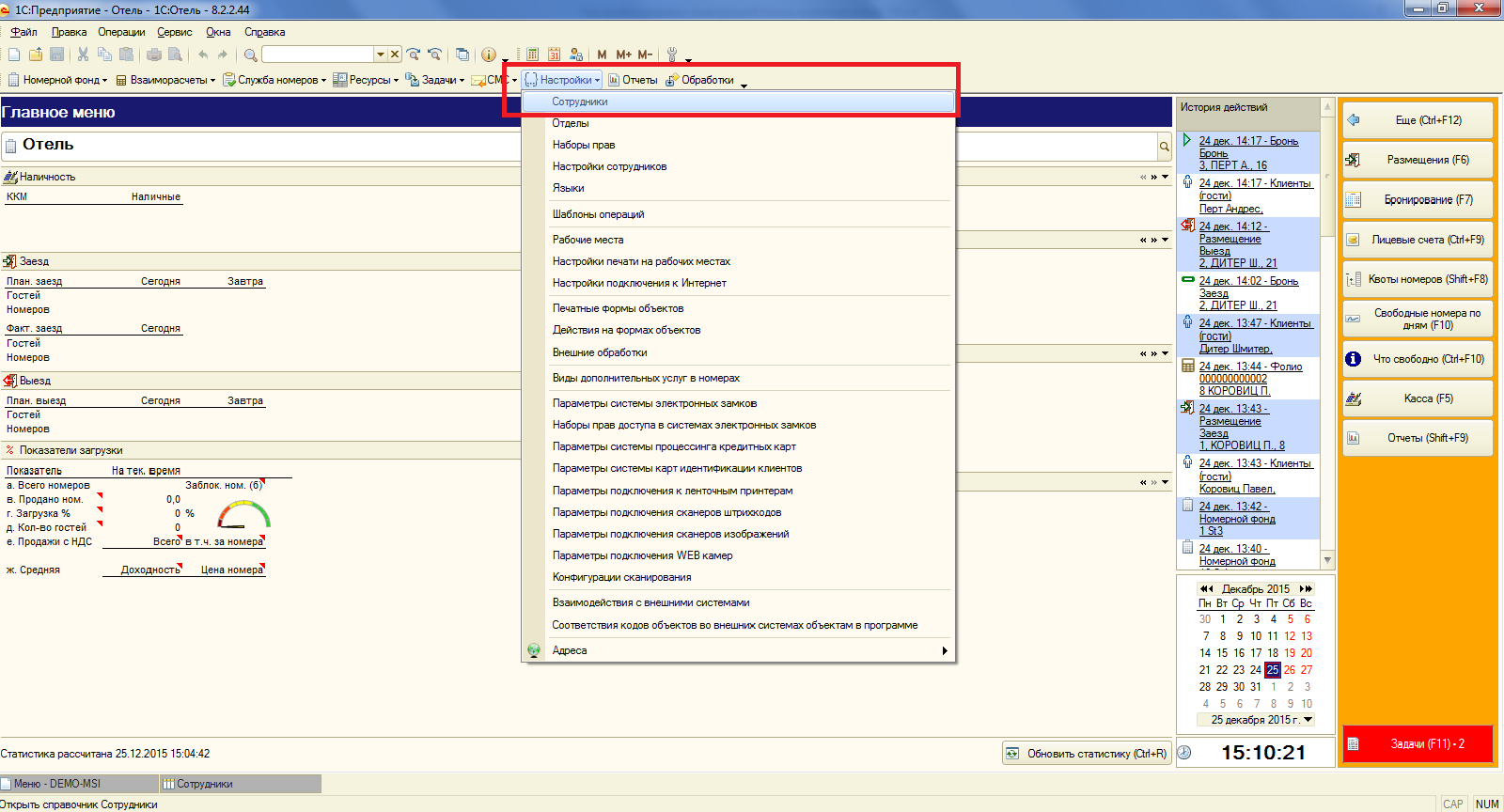Click the Help info icon
This screenshot has height=812, width=1504.
(x=489, y=55)
